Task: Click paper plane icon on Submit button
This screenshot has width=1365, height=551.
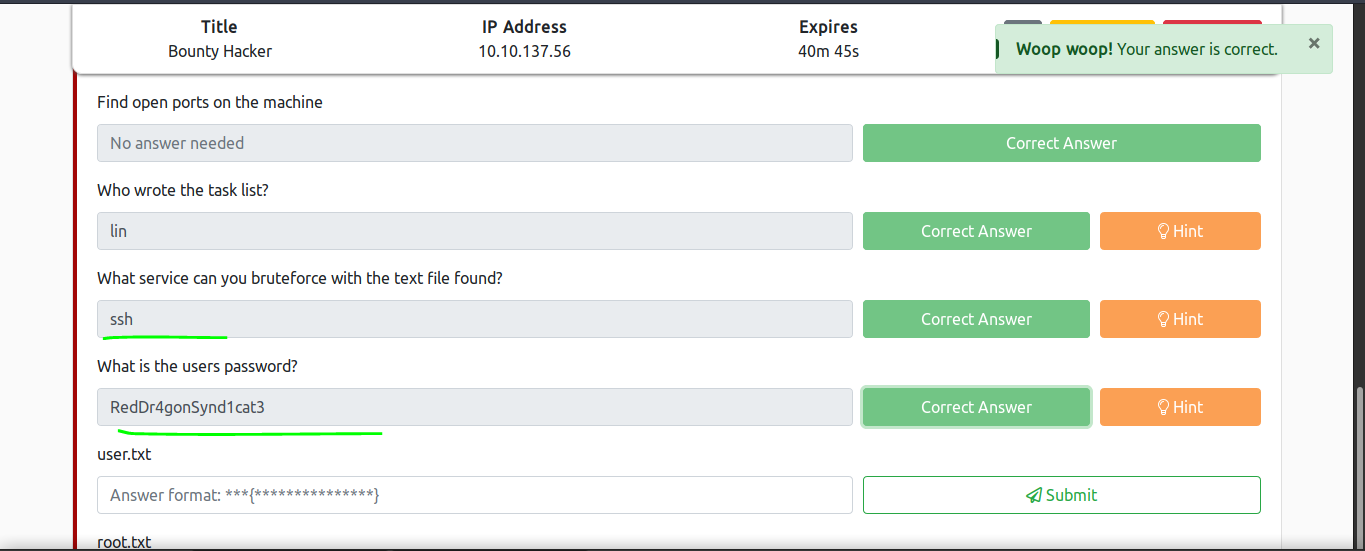Action: tap(1034, 495)
